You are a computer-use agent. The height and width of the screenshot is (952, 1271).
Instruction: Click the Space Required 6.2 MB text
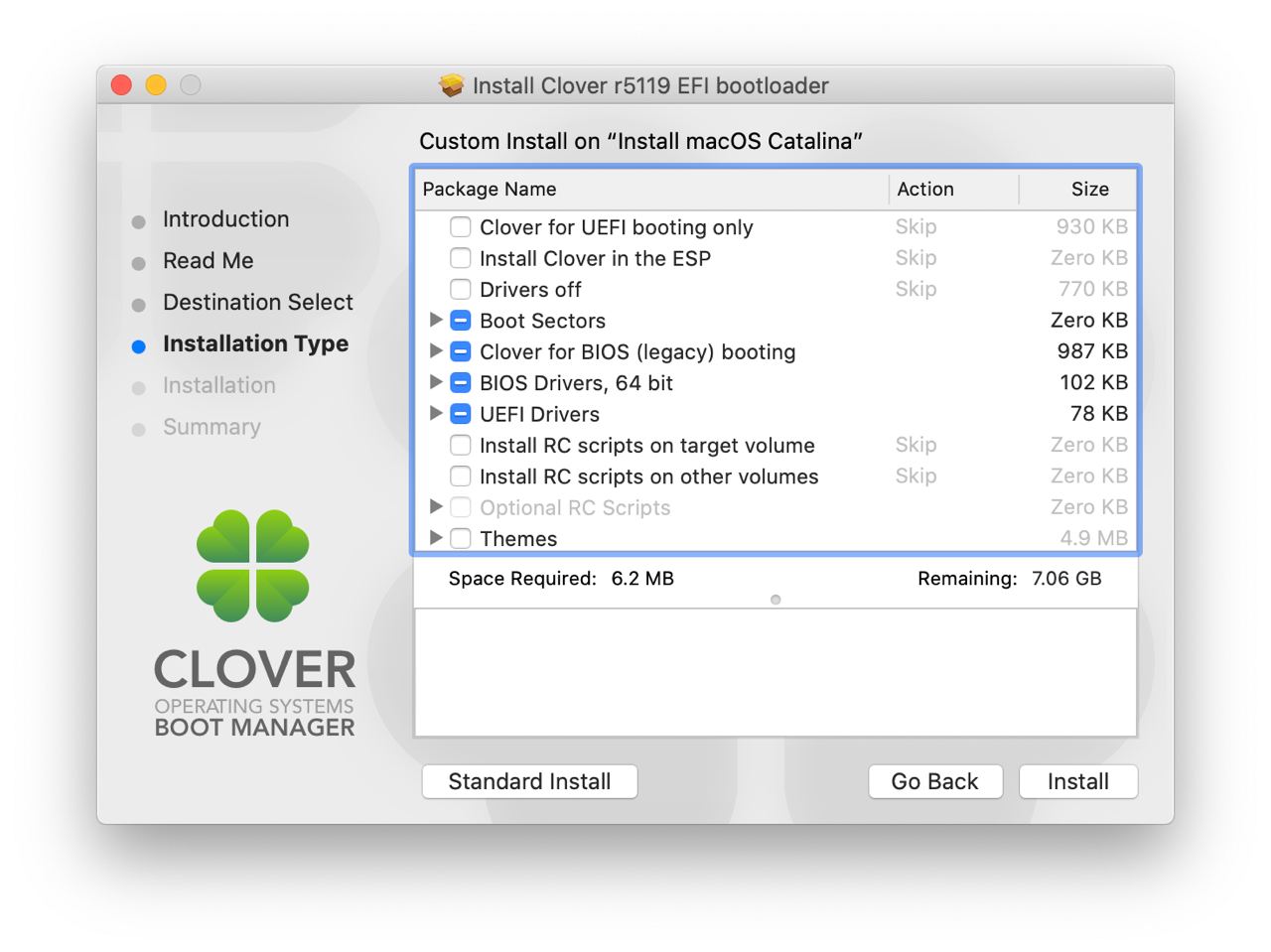[x=561, y=579]
